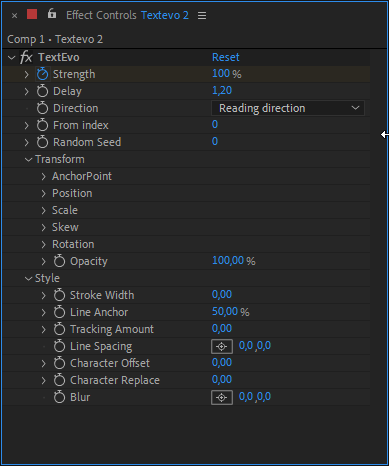Viewport: 389px width, 466px height.
Task: Toggle the Character Replace stopwatch
Action: [59, 380]
